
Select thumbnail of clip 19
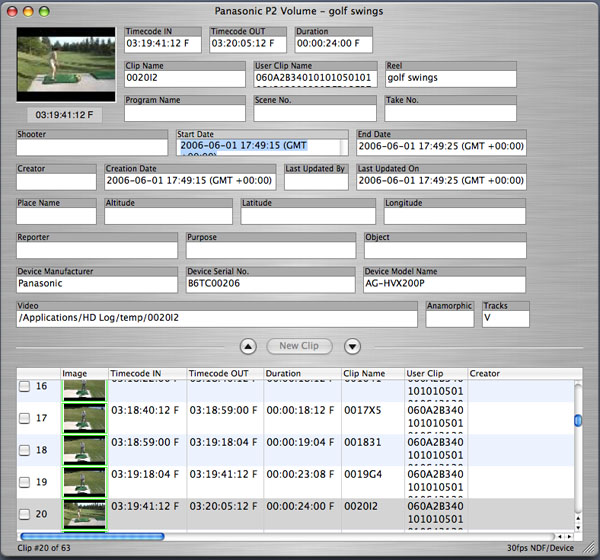84,482
